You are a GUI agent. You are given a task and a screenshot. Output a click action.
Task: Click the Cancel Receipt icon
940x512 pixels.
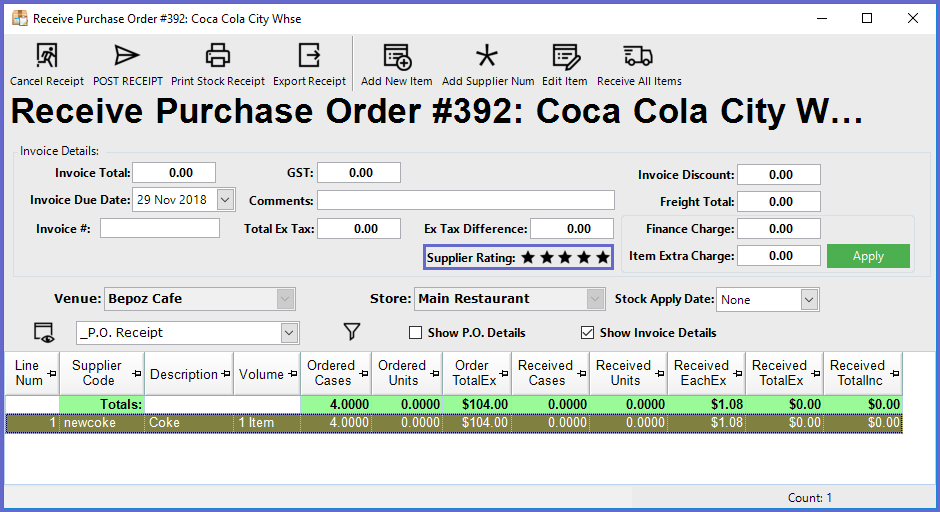47,56
